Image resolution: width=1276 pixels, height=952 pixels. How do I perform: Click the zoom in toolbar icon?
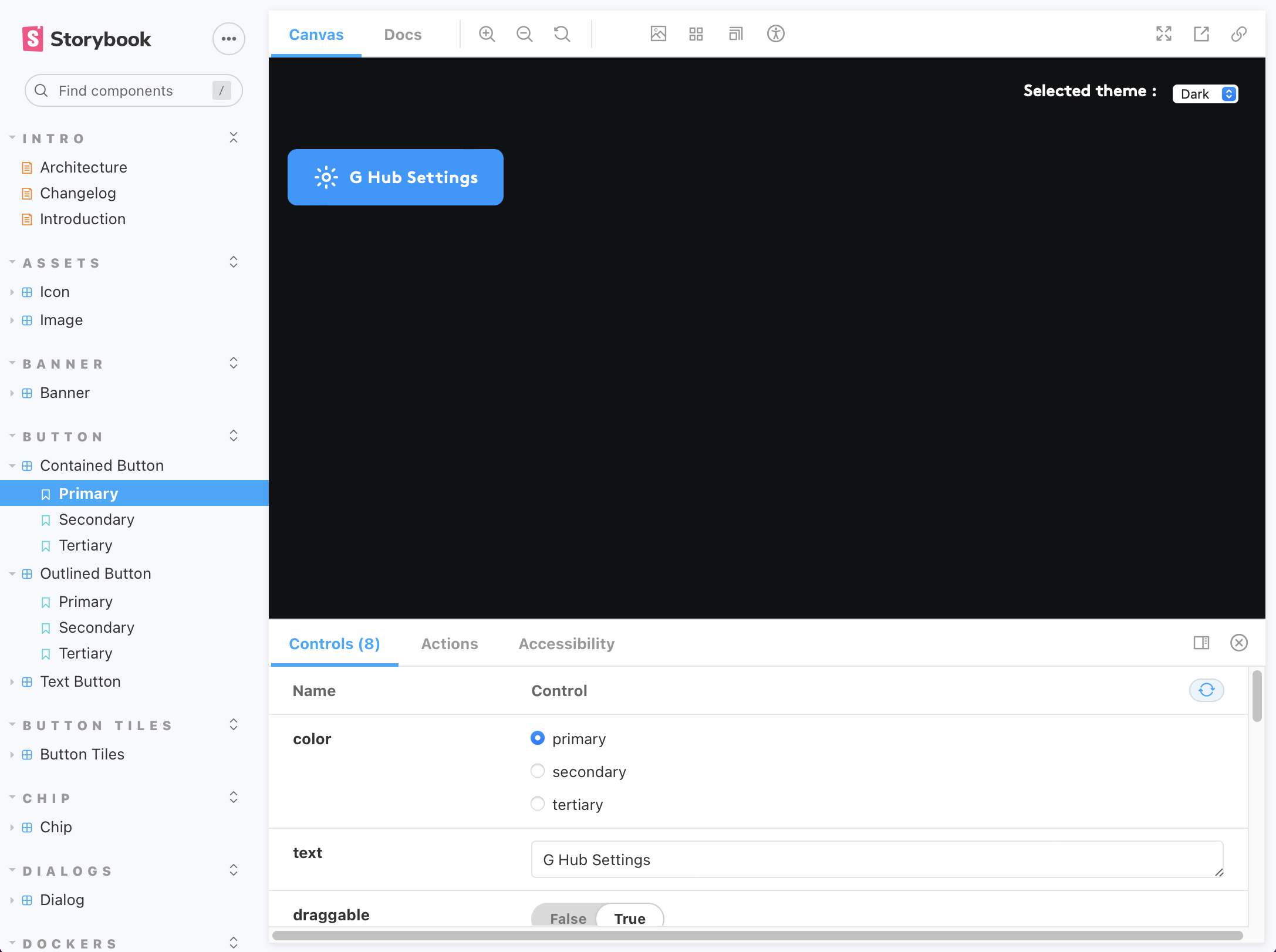point(487,34)
